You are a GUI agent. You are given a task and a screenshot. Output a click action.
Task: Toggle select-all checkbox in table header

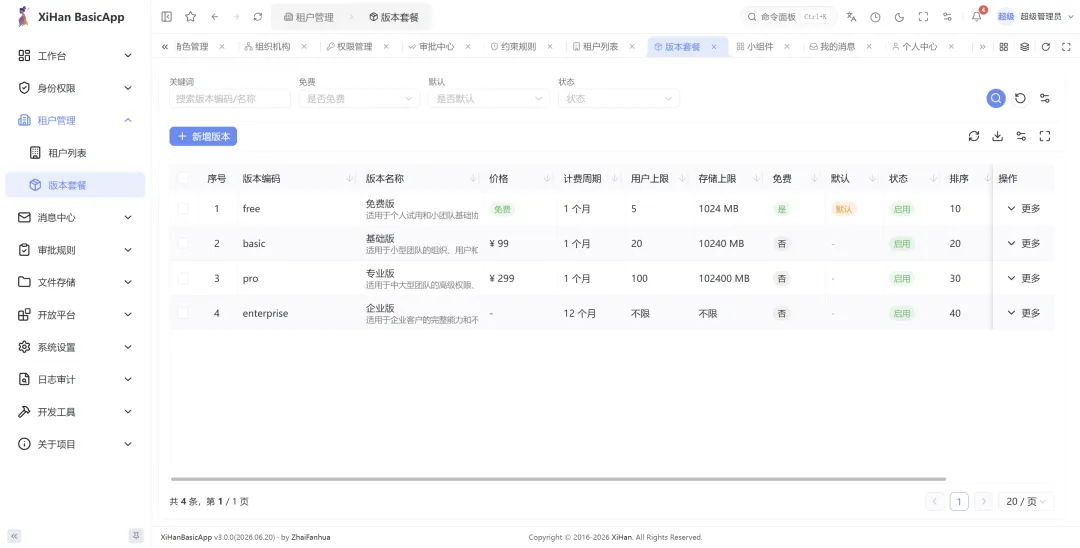pos(183,178)
